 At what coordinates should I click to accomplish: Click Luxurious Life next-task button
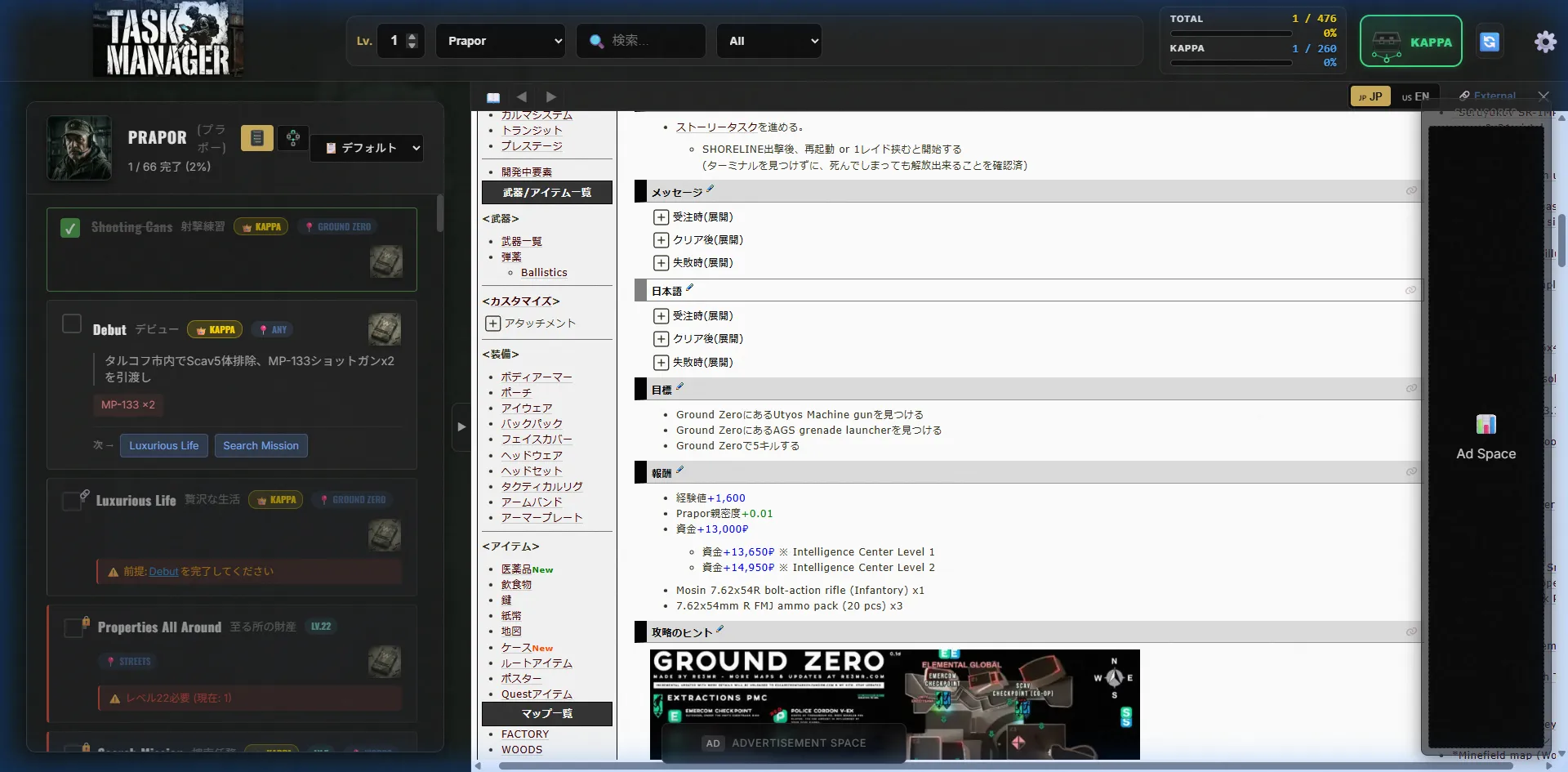(x=164, y=446)
